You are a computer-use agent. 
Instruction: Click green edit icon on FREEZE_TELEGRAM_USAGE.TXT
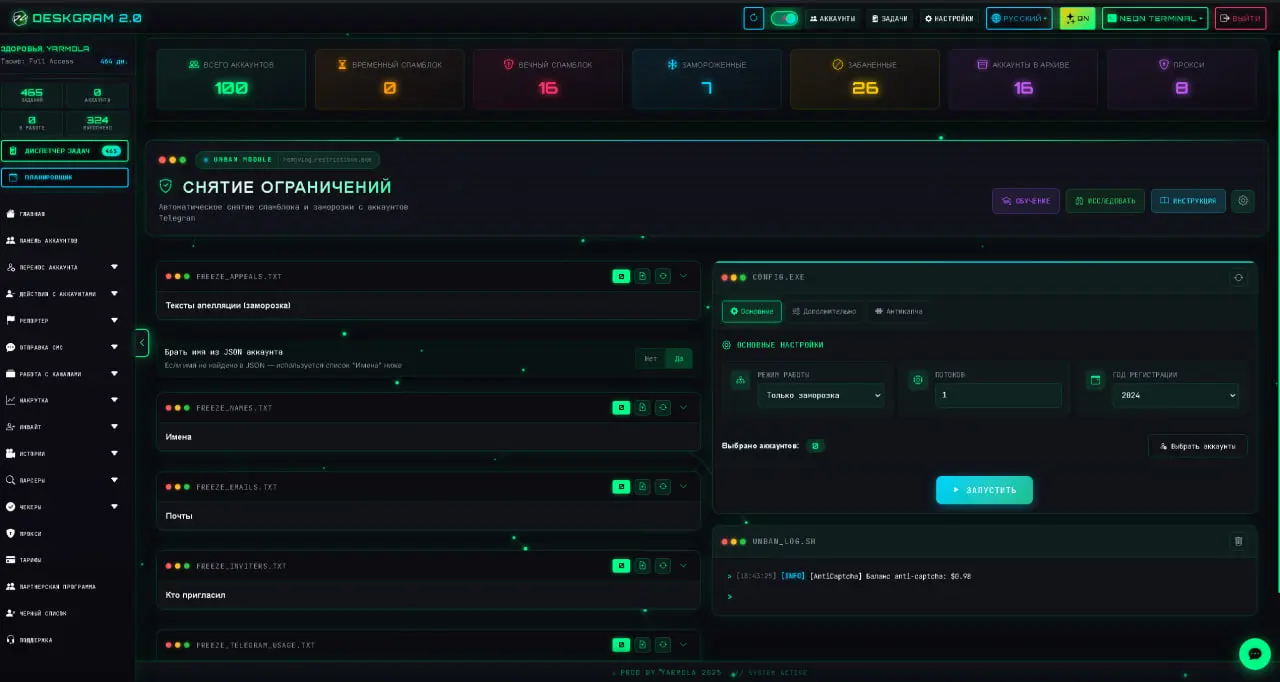coord(621,645)
